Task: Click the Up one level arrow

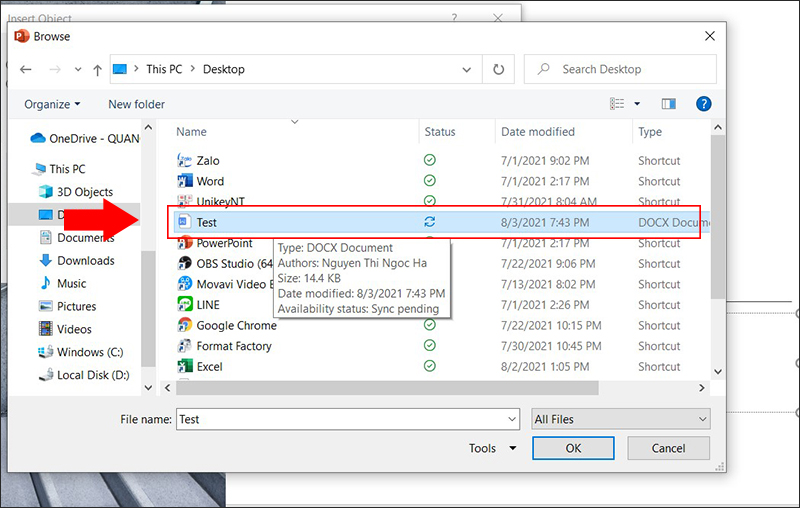Action: coord(97,70)
